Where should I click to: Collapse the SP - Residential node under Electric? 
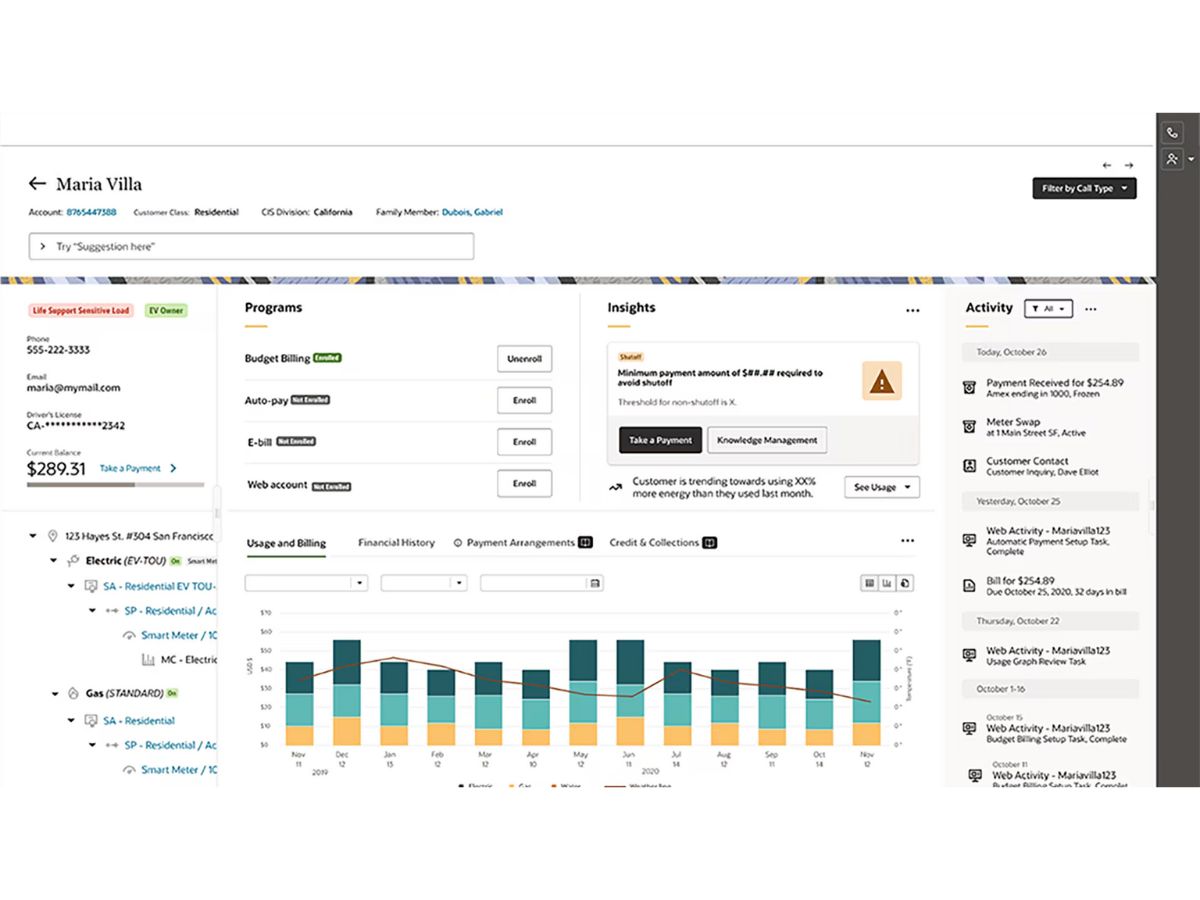[91, 610]
